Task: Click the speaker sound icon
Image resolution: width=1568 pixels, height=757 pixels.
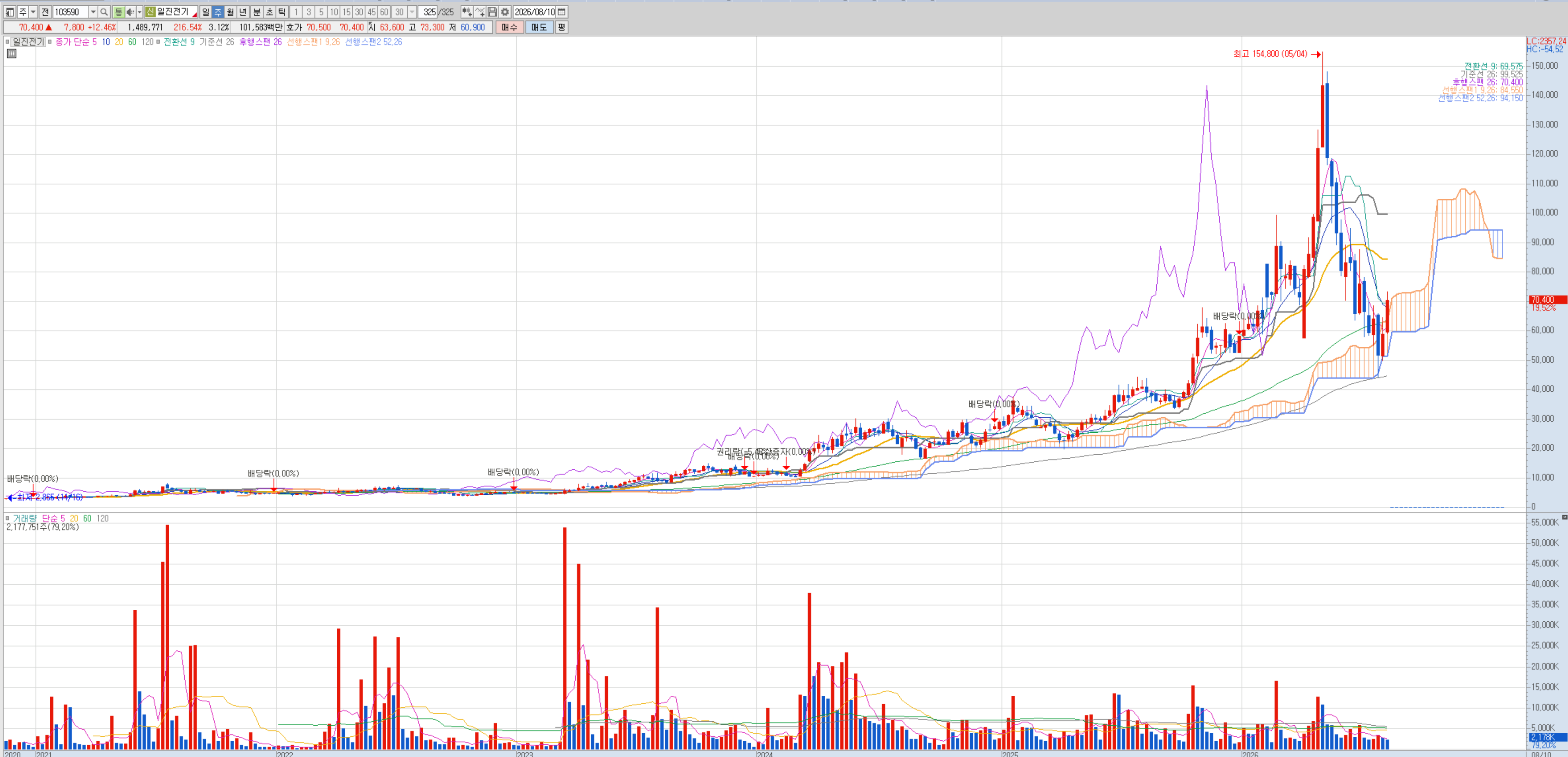Action: (130, 12)
